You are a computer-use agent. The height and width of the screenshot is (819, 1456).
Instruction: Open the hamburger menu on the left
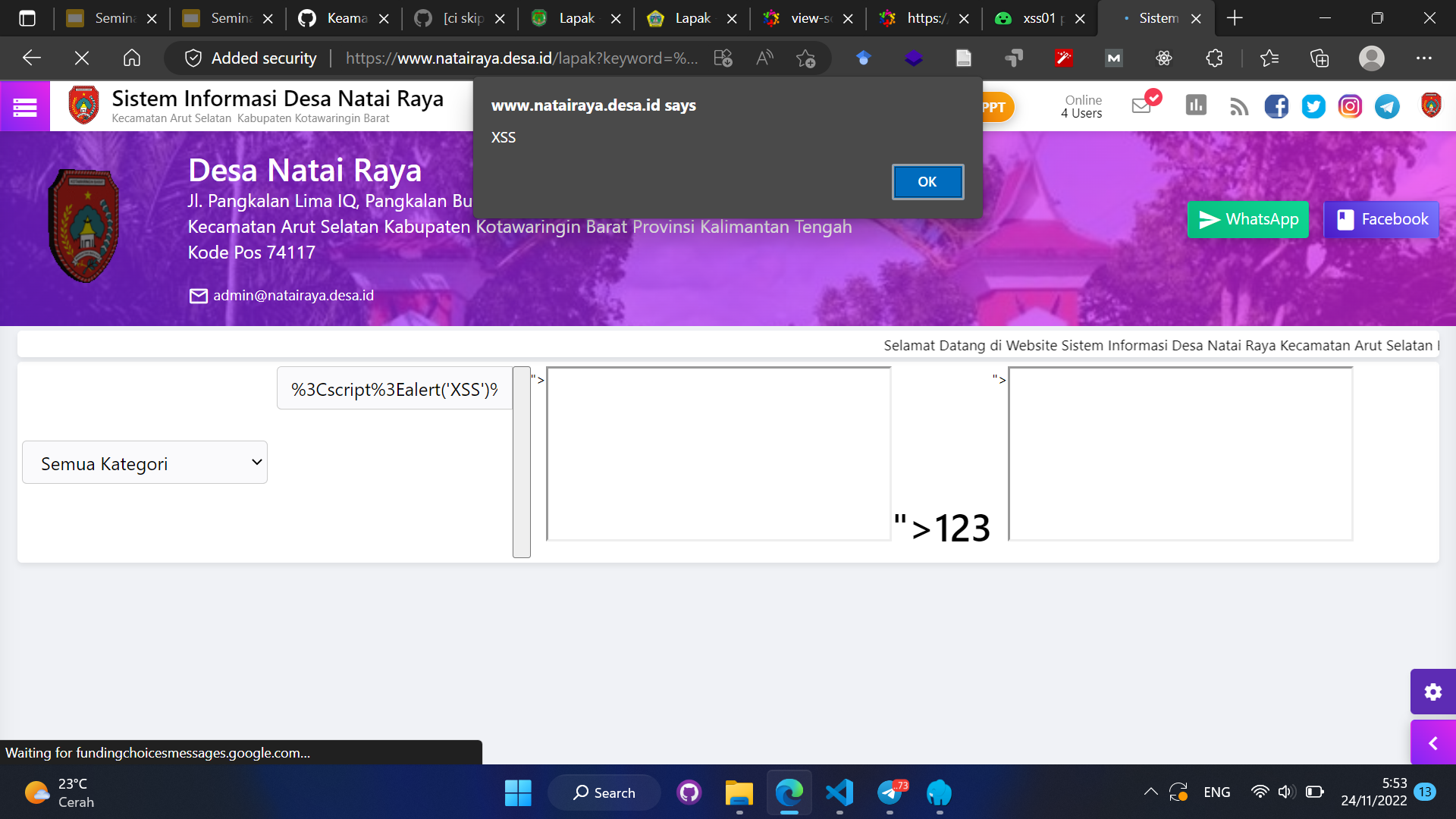coord(24,106)
